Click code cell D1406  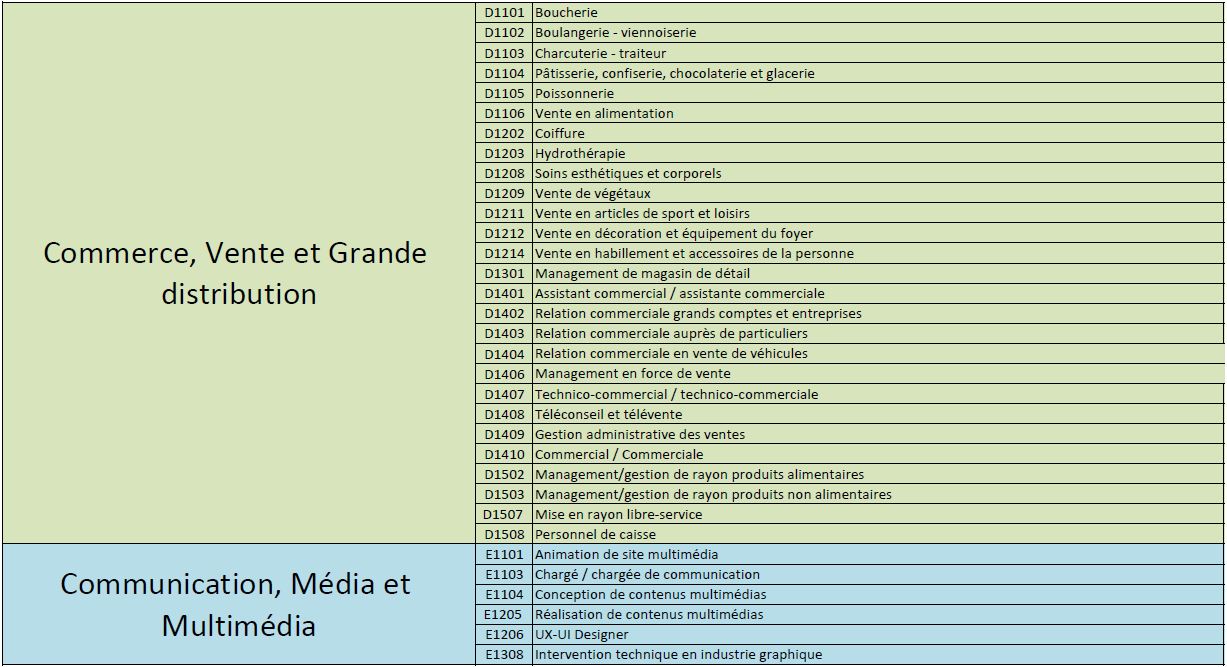(504, 373)
